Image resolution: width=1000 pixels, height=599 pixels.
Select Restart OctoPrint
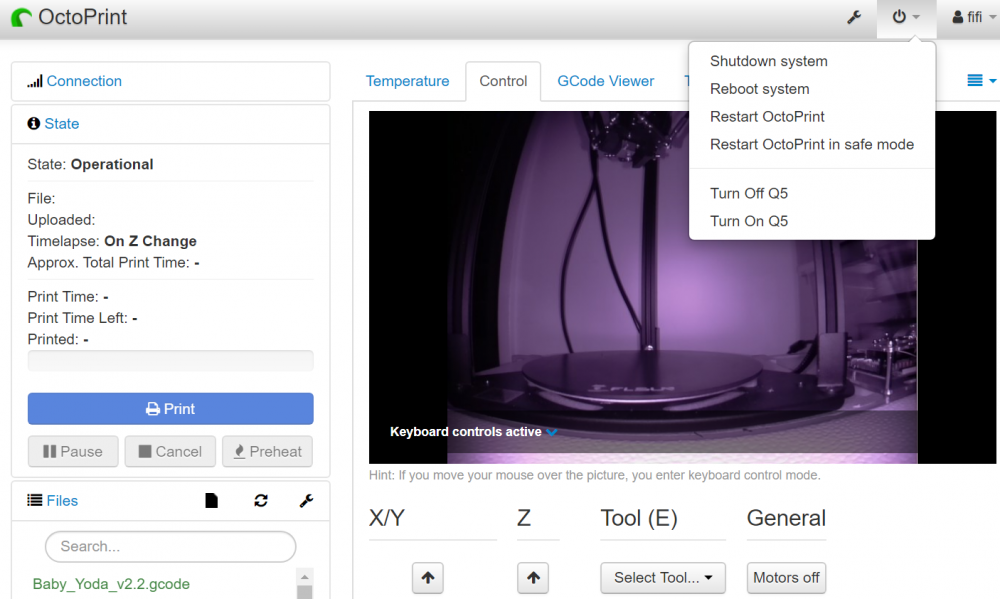(767, 117)
